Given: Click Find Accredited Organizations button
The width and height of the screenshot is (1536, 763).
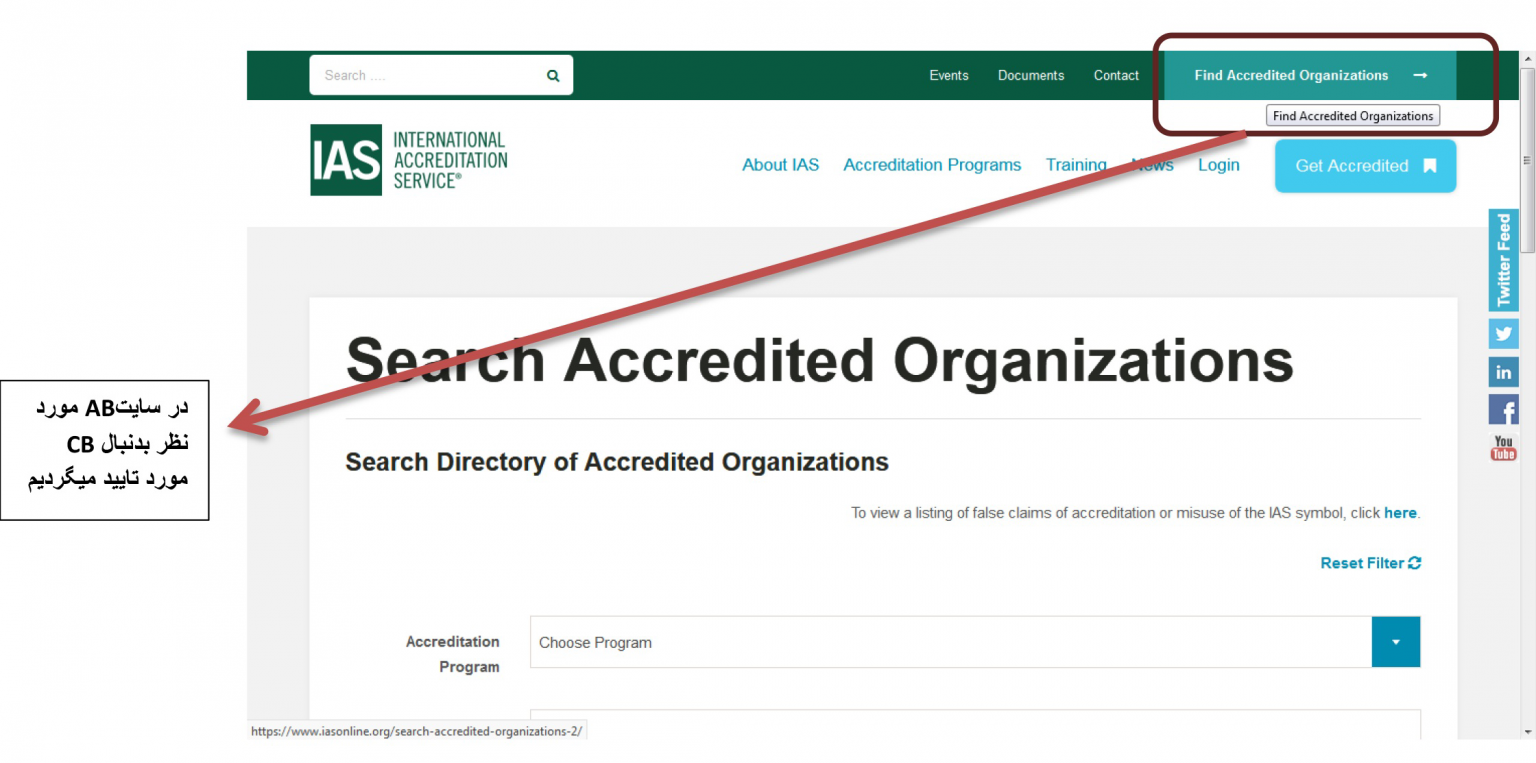Looking at the screenshot, I should click(1309, 76).
